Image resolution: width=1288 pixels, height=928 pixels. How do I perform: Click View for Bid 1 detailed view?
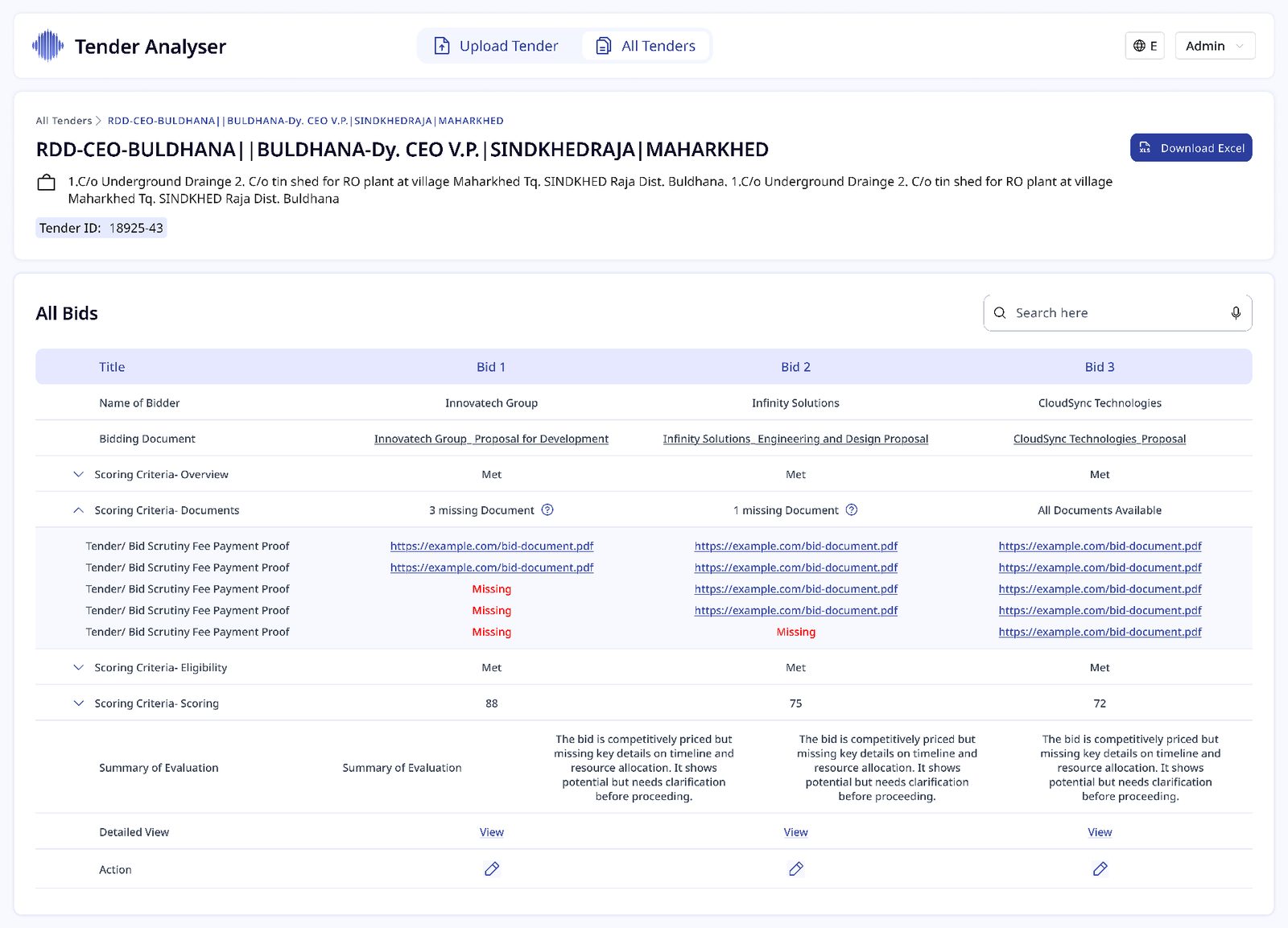pyautogui.click(x=492, y=832)
